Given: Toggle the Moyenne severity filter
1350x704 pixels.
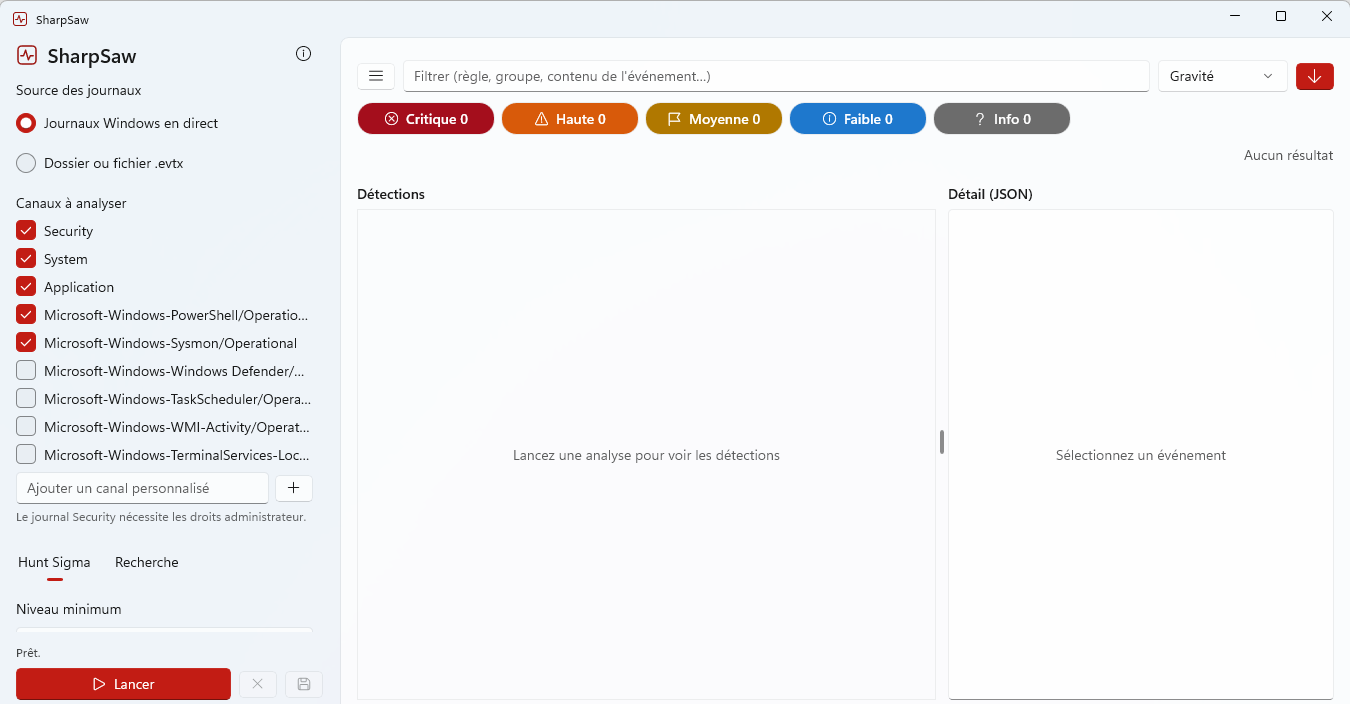Looking at the screenshot, I should 714,119.
